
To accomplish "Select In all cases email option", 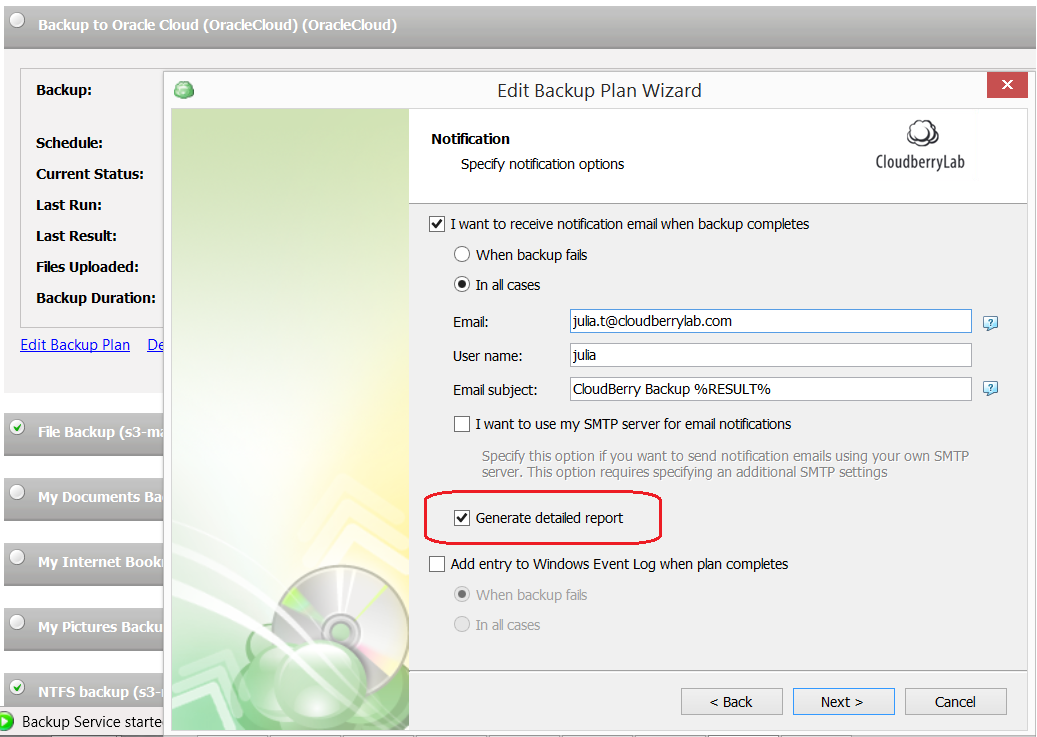I will [x=462, y=284].
